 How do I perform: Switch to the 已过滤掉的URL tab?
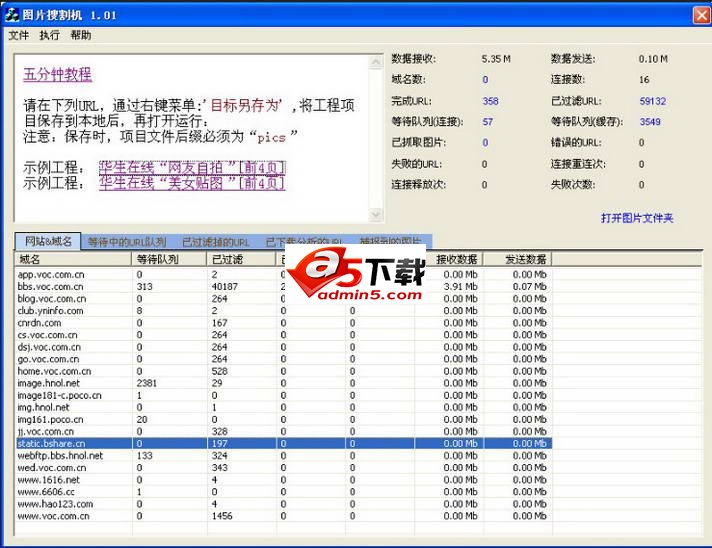tap(216, 242)
